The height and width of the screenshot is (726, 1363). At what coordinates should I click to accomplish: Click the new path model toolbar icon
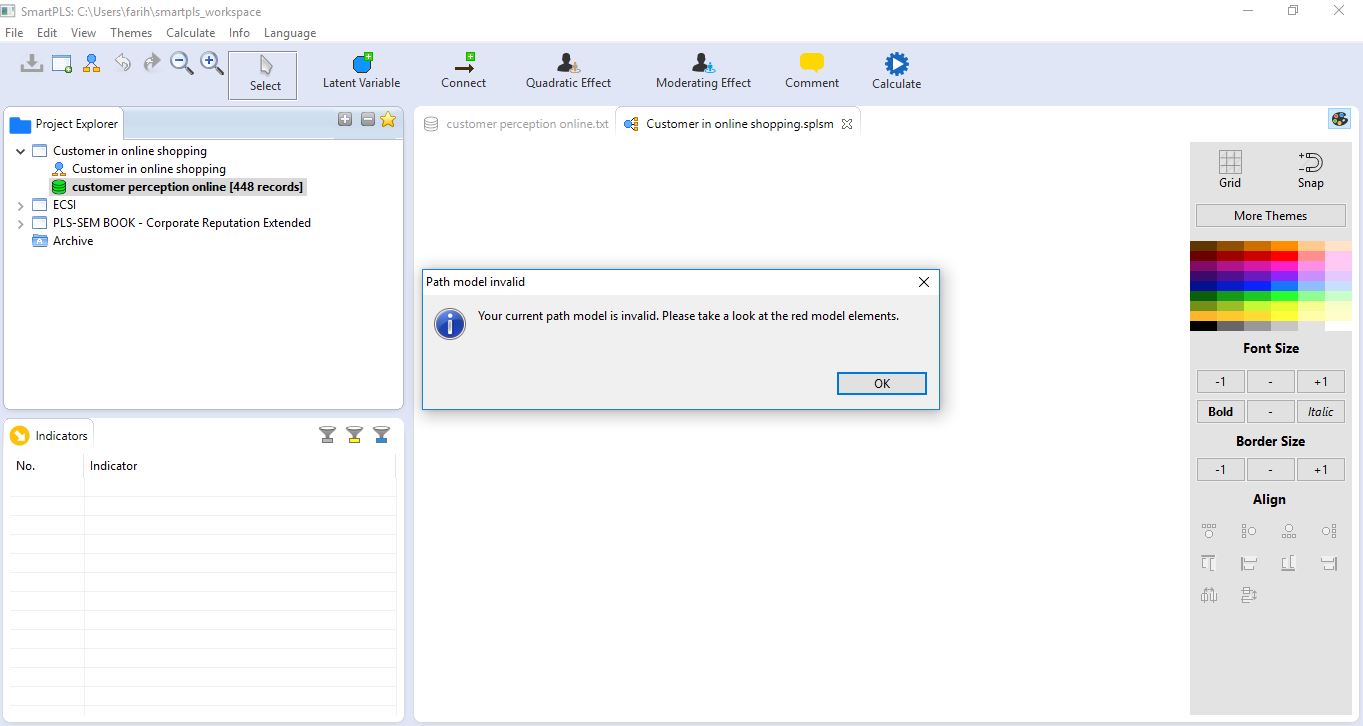[92, 63]
